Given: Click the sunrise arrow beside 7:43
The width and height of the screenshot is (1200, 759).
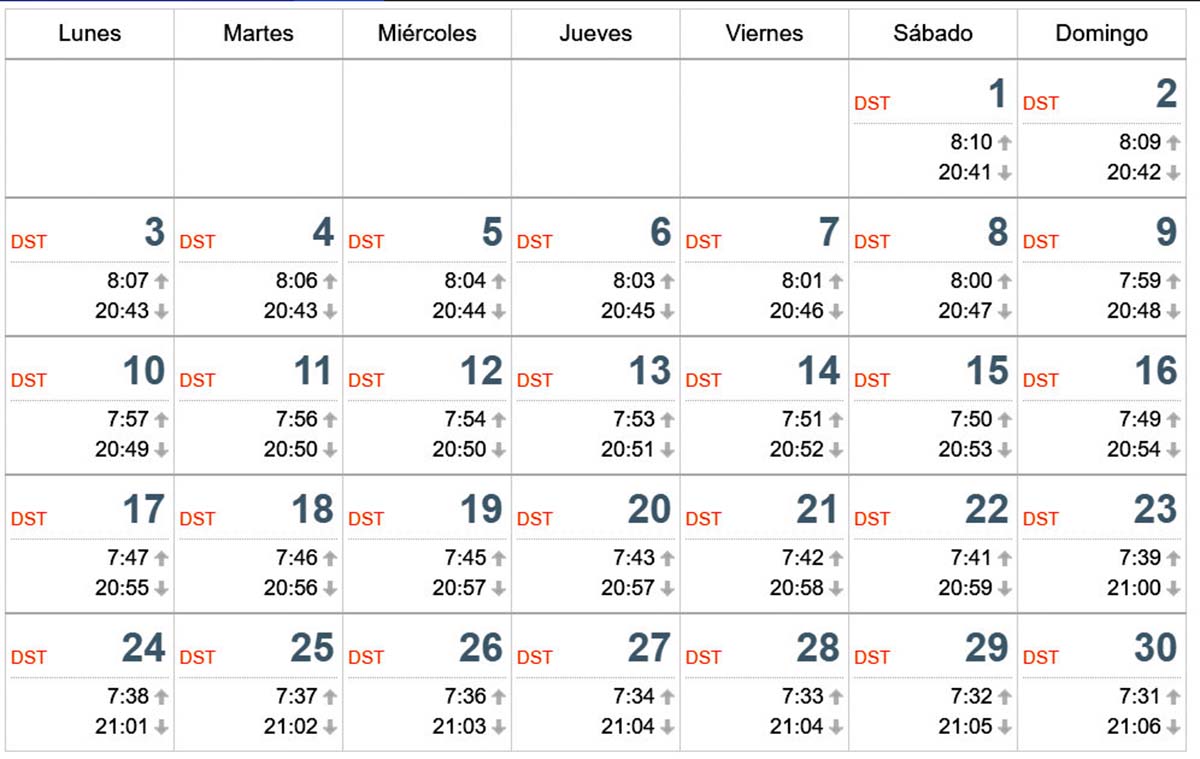Looking at the screenshot, I should tap(667, 559).
